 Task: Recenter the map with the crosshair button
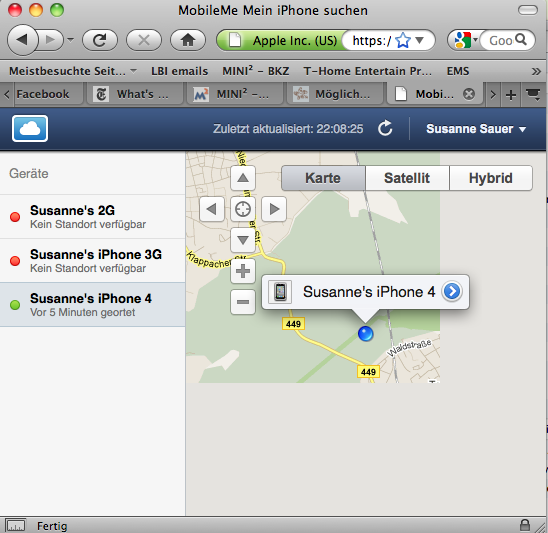tap(243, 209)
